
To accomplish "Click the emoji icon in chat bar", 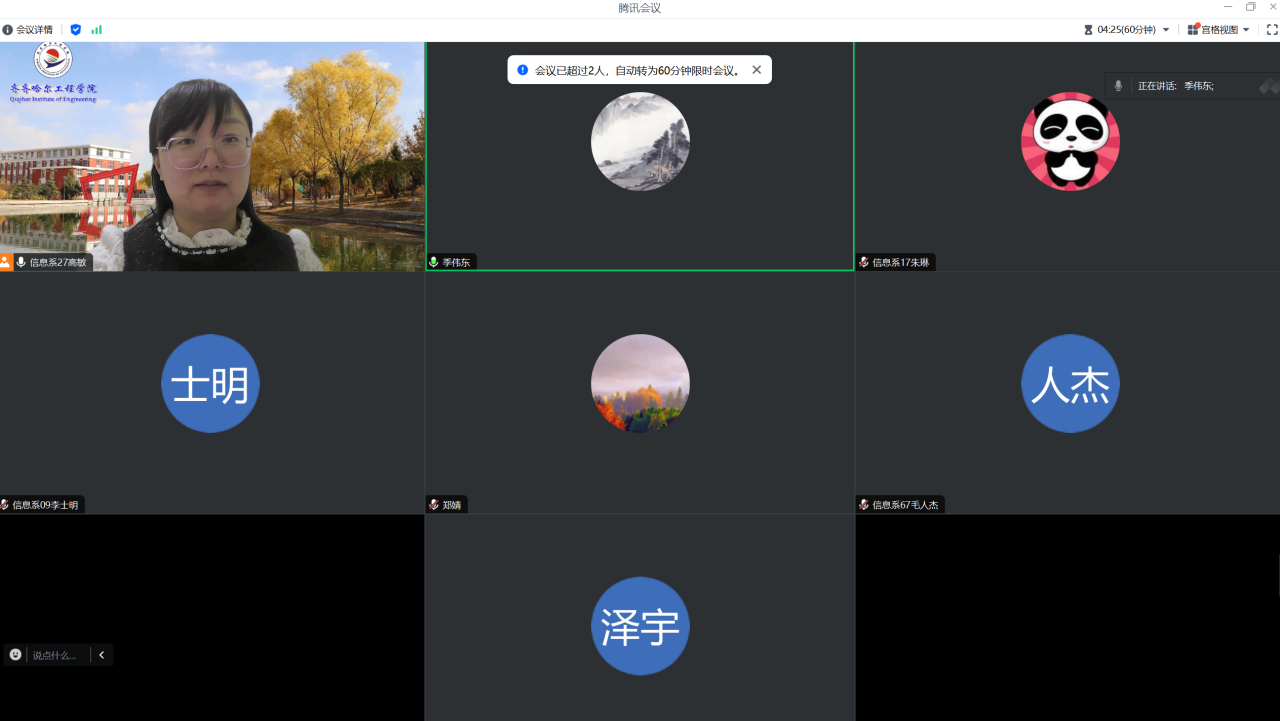I will pyautogui.click(x=15, y=655).
